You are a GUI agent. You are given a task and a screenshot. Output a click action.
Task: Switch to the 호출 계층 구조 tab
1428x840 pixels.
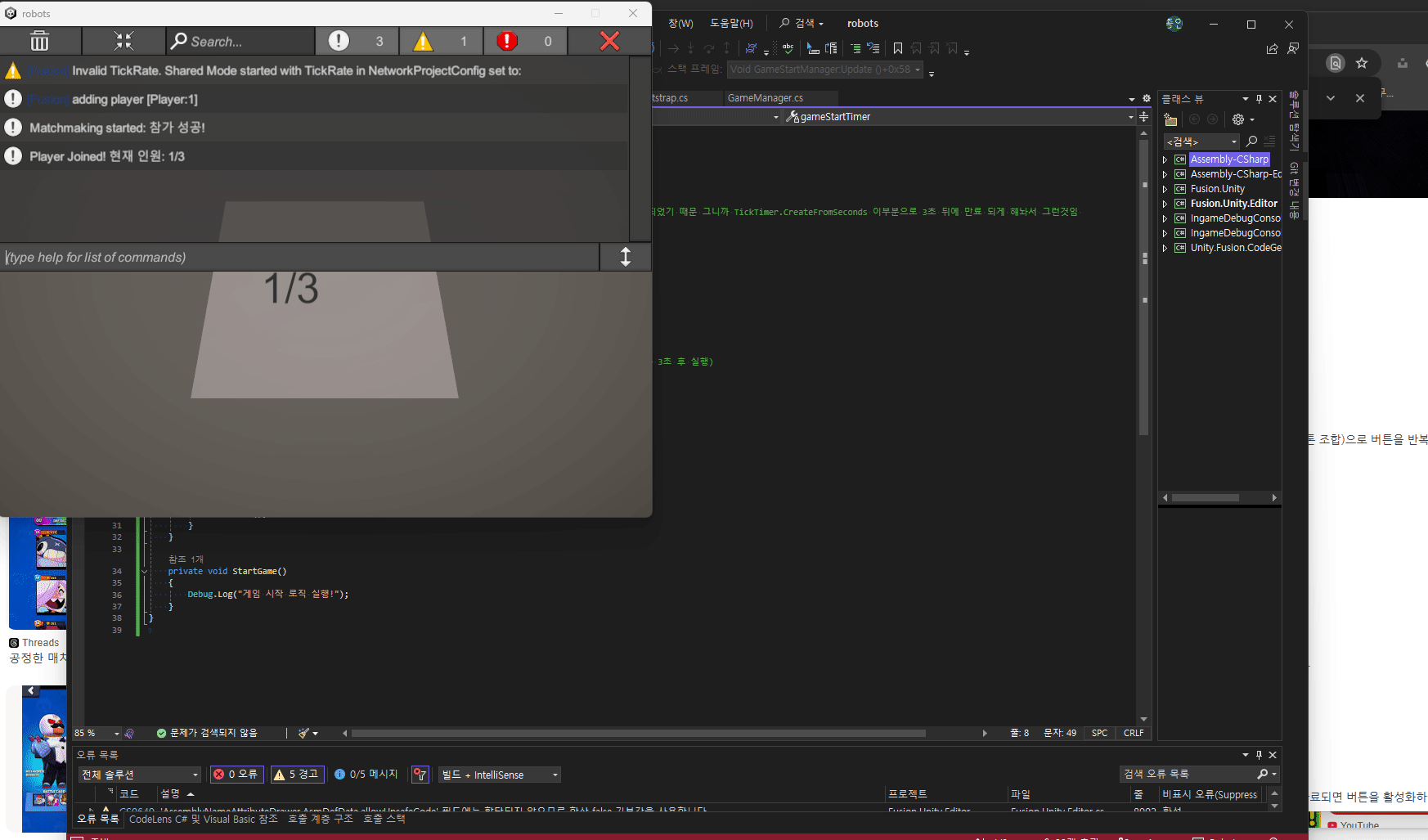coord(321,819)
